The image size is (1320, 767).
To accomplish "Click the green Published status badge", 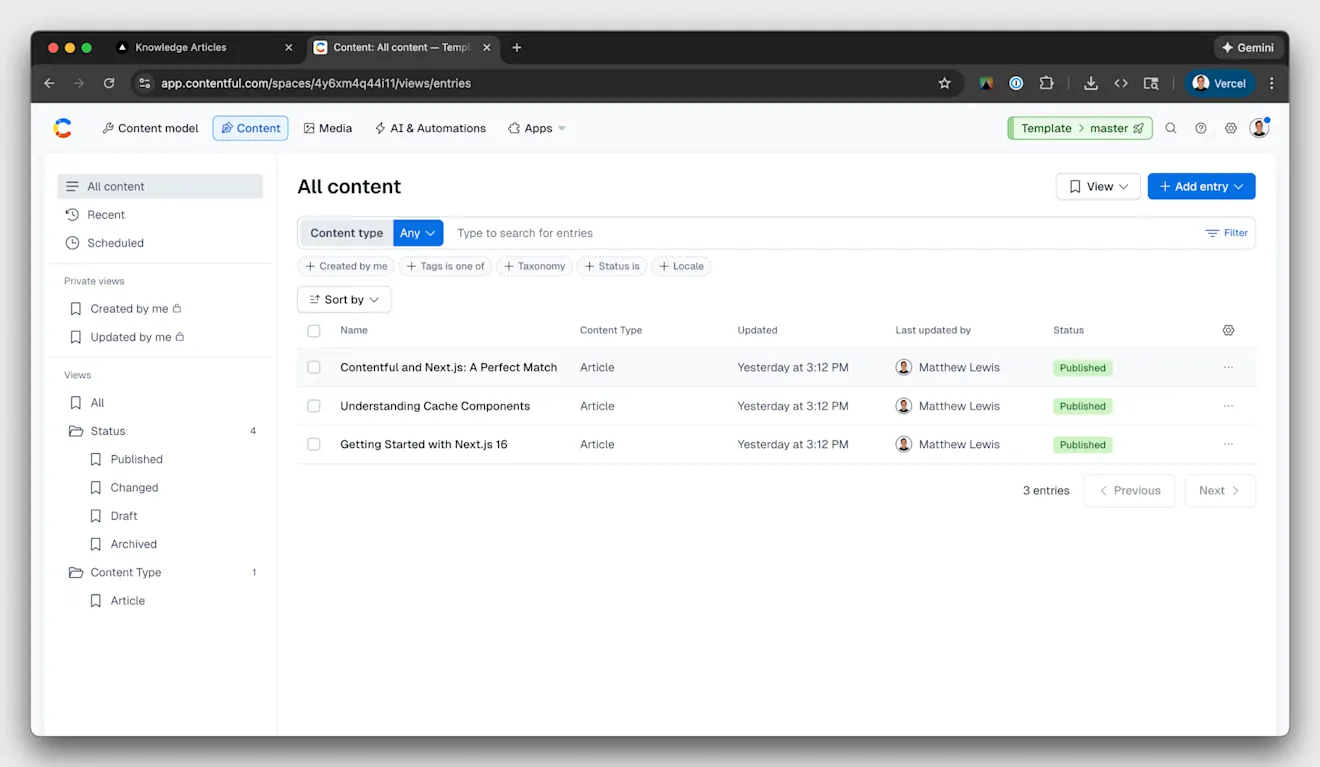I will point(1082,367).
